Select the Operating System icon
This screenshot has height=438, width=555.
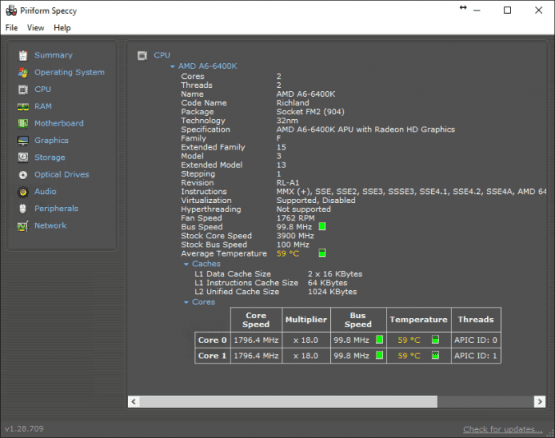(x=23, y=73)
